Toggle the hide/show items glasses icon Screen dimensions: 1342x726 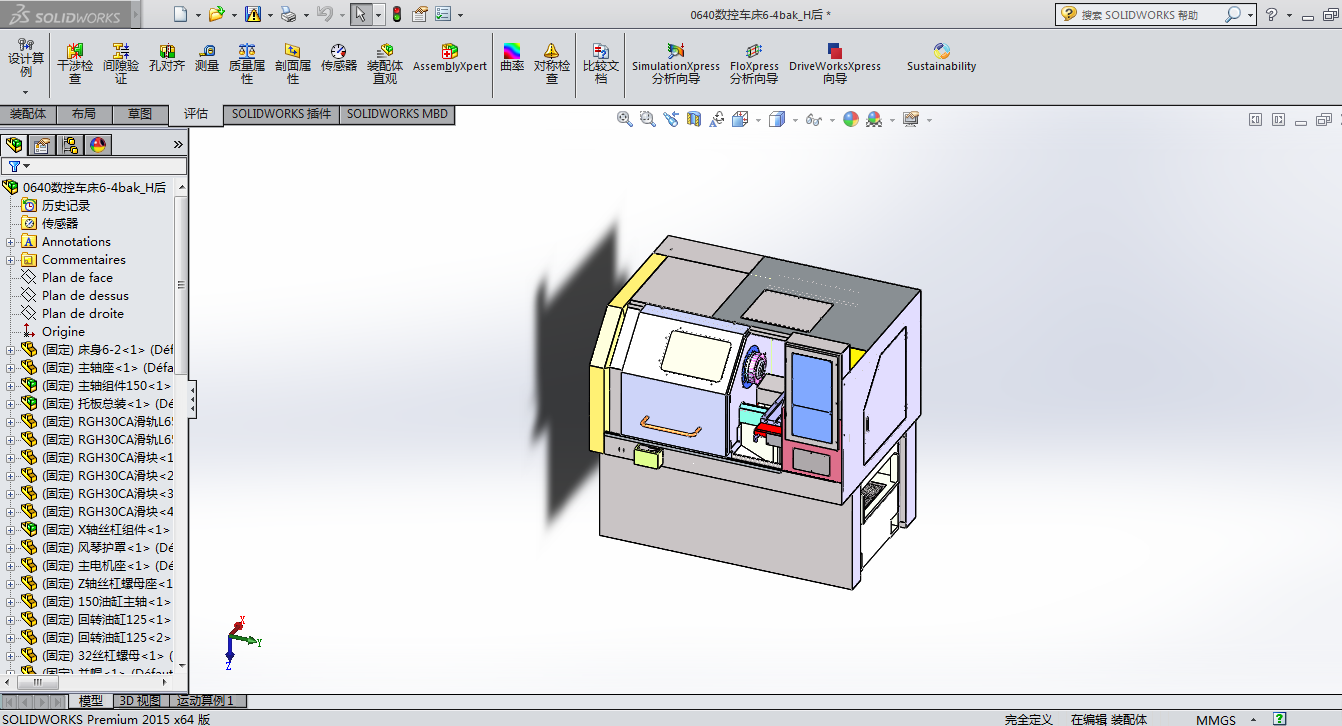[814, 119]
